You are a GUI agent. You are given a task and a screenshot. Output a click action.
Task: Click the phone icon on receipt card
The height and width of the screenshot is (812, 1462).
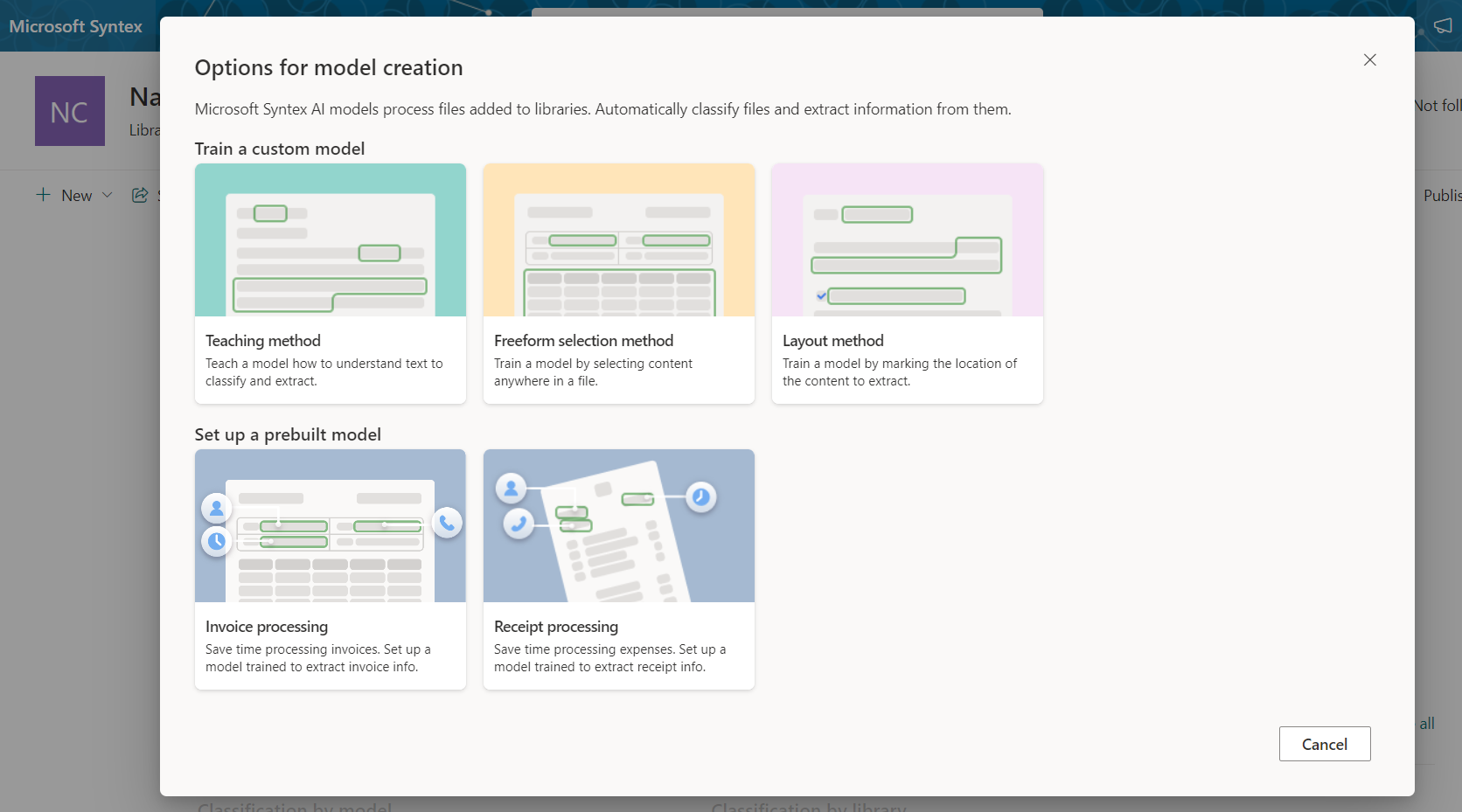519,524
